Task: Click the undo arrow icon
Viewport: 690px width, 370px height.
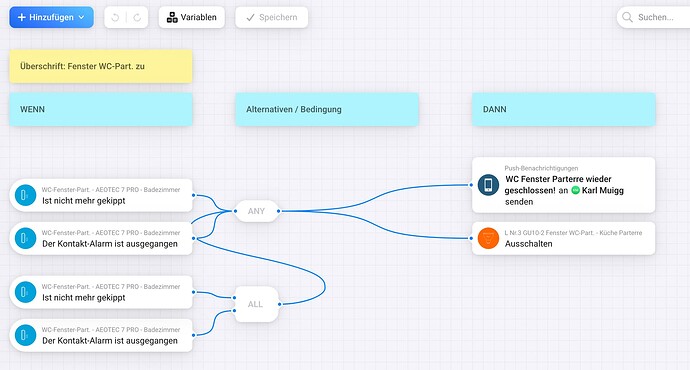Action: [x=115, y=18]
